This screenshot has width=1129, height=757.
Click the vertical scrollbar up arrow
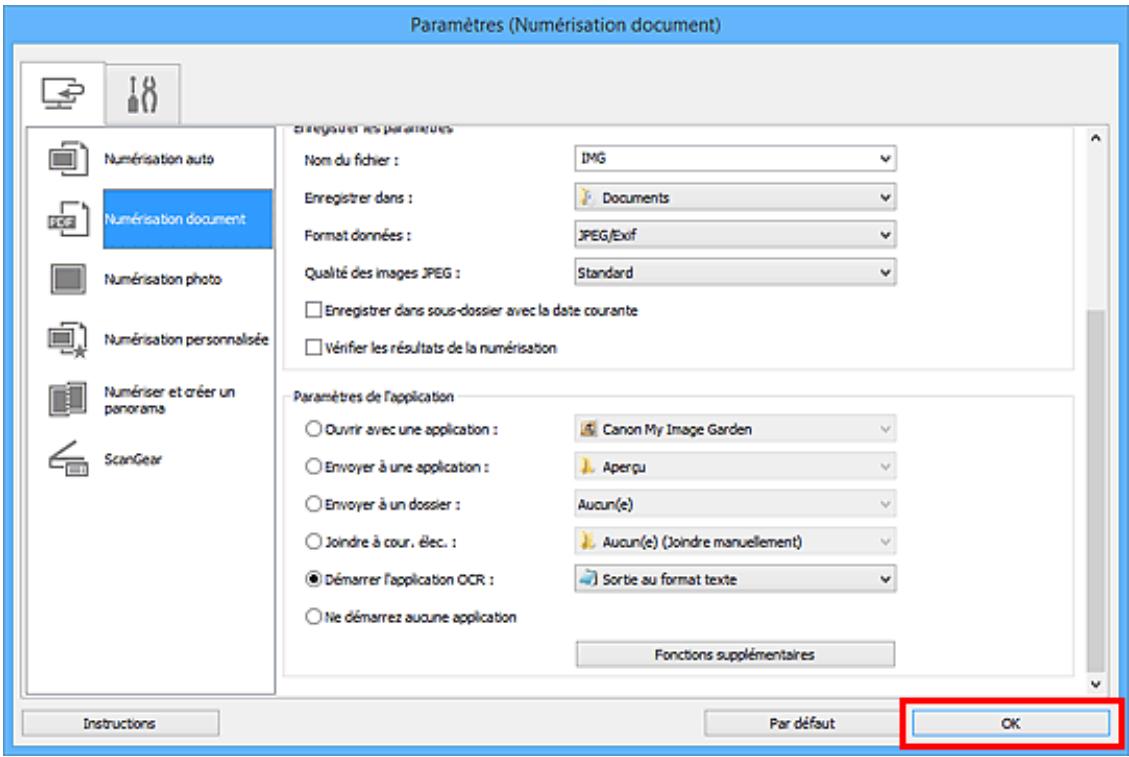(1098, 136)
